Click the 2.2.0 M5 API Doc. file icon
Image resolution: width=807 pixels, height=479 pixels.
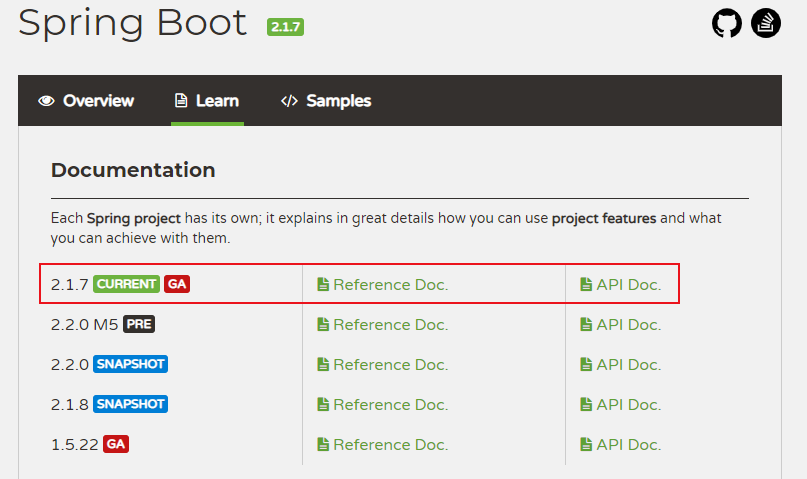(x=586, y=325)
